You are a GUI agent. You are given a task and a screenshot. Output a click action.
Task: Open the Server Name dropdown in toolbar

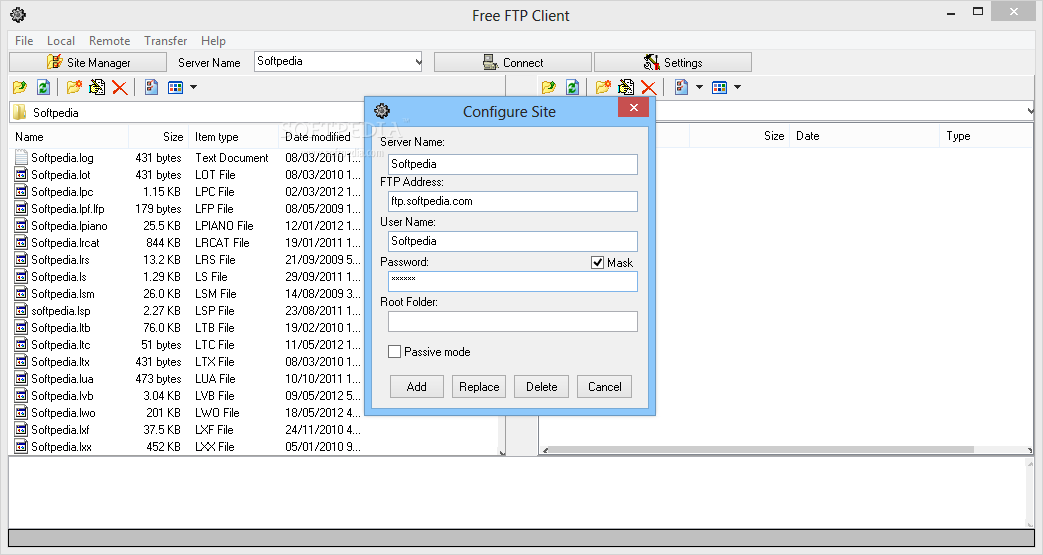click(x=418, y=62)
